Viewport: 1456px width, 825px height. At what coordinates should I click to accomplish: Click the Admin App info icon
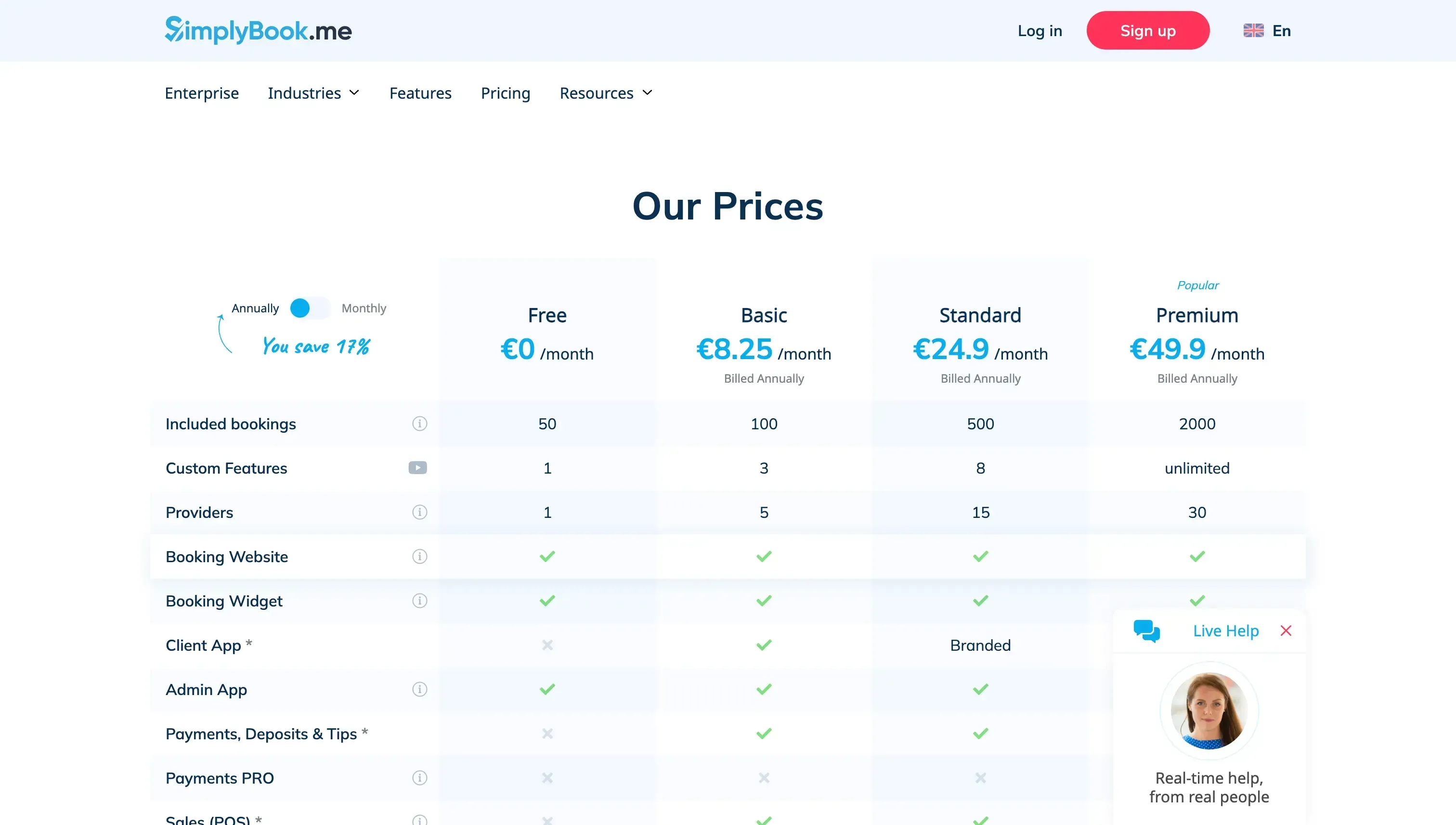tap(419, 690)
